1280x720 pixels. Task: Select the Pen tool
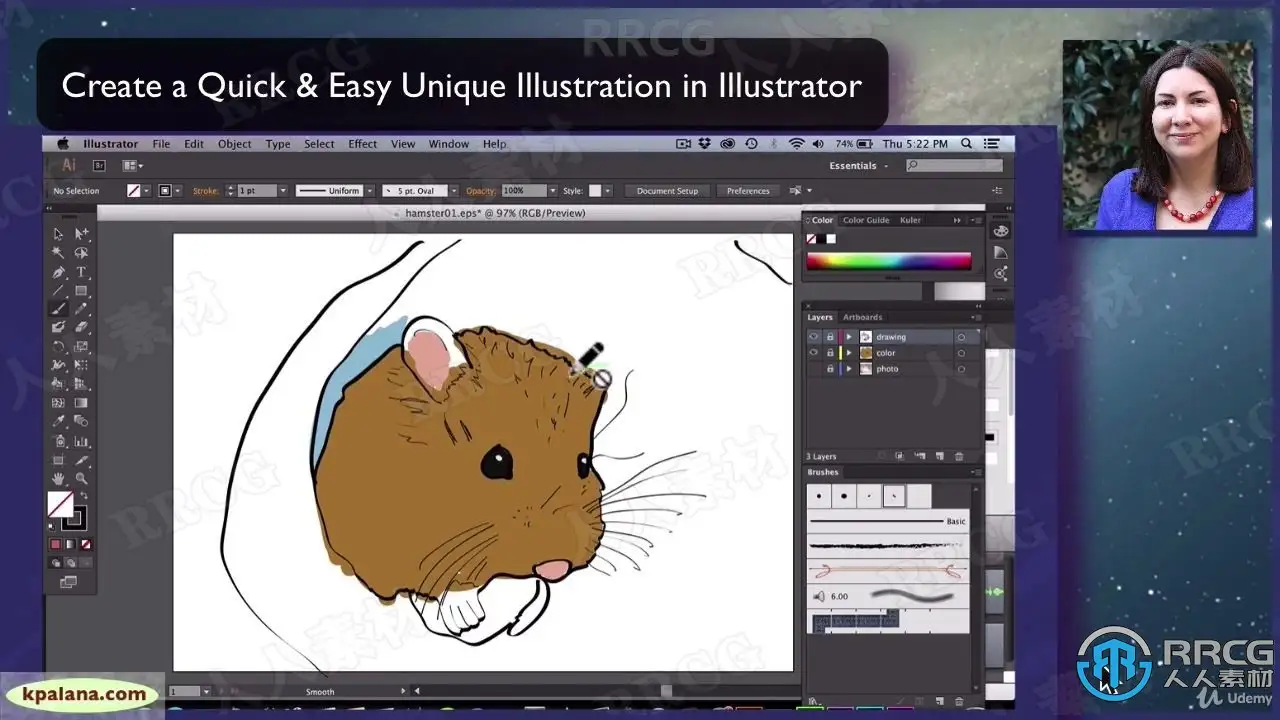tap(59, 272)
